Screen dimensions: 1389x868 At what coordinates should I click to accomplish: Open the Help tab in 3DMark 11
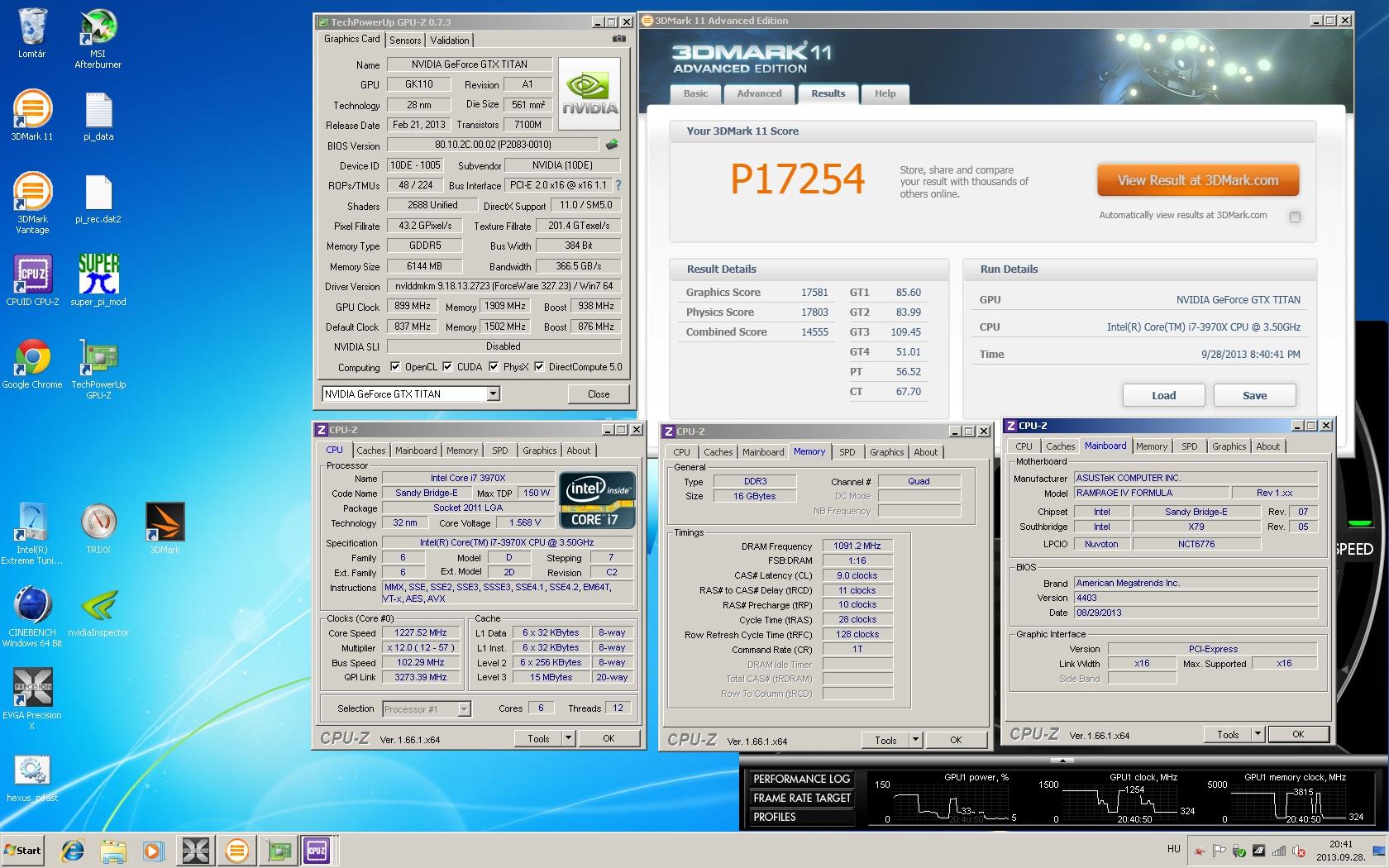tap(885, 93)
